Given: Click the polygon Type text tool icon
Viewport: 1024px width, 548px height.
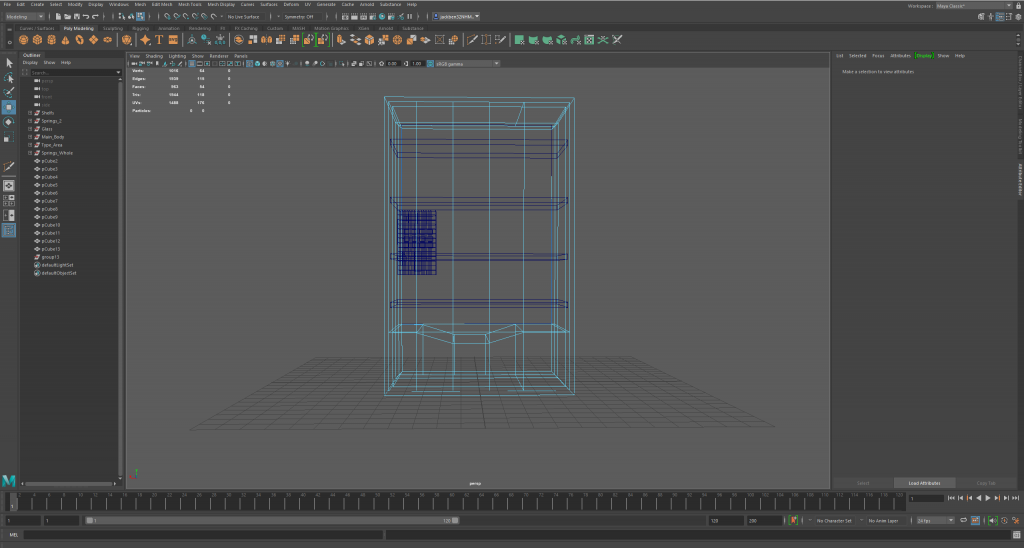Looking at the screenshot, I should 158,40.
